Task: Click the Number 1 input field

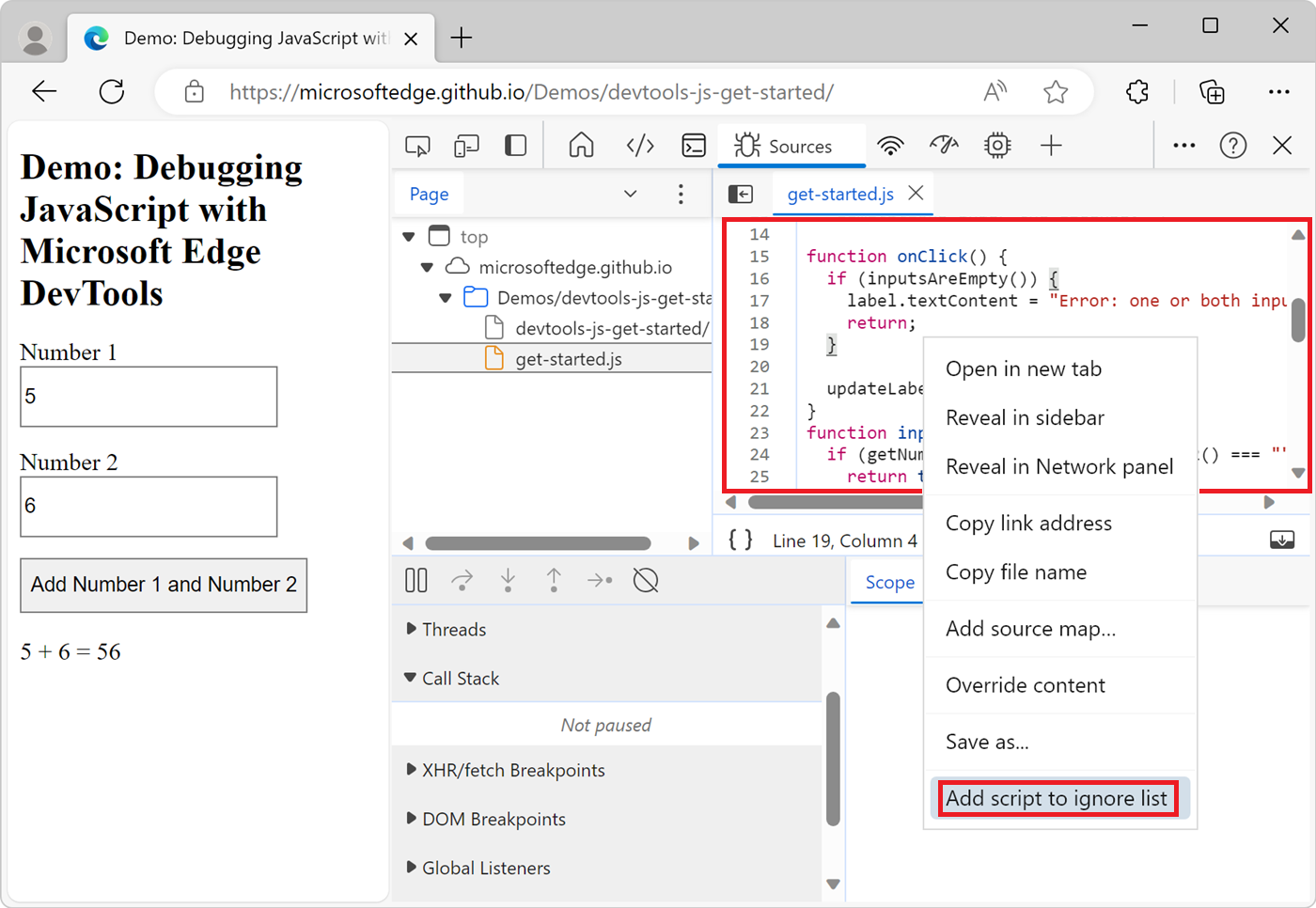Action: [x=148, y=396]
